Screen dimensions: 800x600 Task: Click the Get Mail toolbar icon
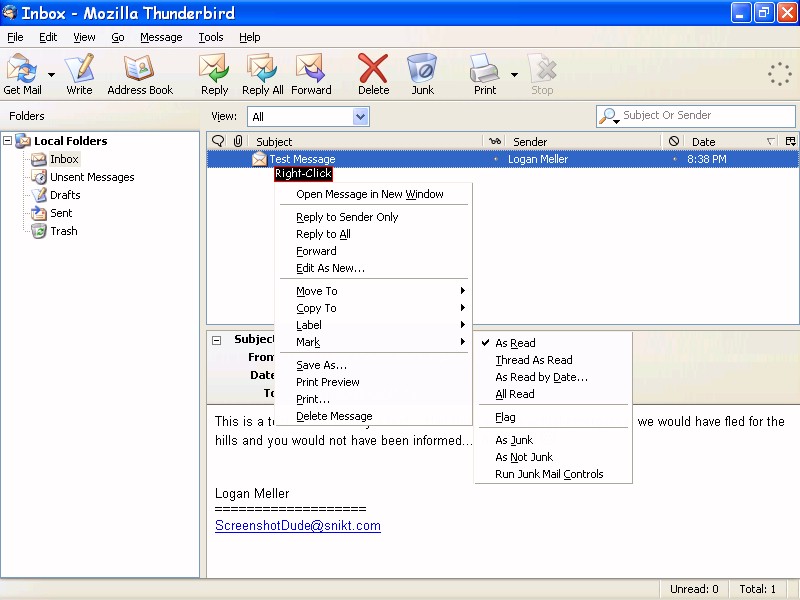click(x=22, y=68)
